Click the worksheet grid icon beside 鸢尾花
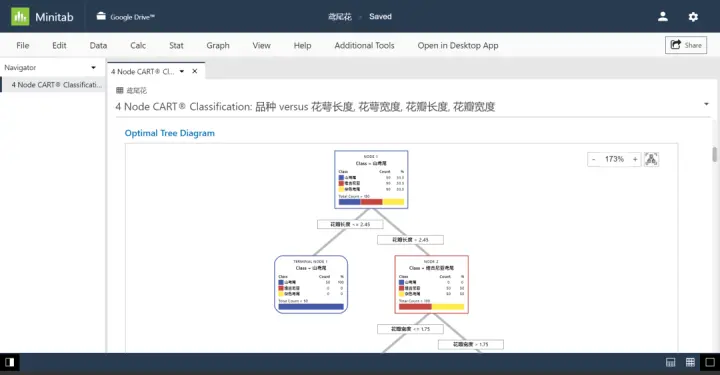 [119, 90]
